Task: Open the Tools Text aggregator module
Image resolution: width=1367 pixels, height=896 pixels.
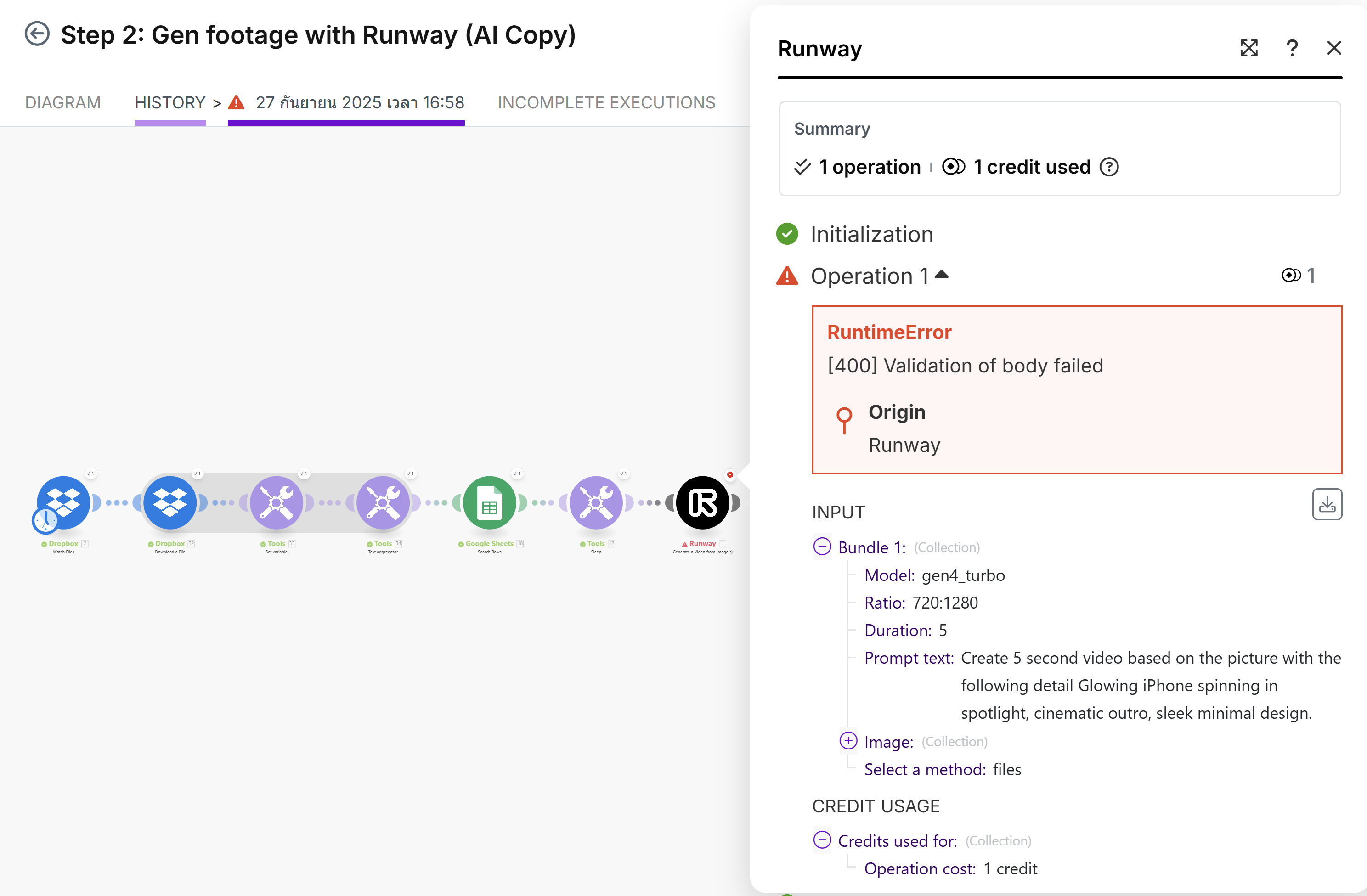Action: pyautogui.click(x=383, y=502)
